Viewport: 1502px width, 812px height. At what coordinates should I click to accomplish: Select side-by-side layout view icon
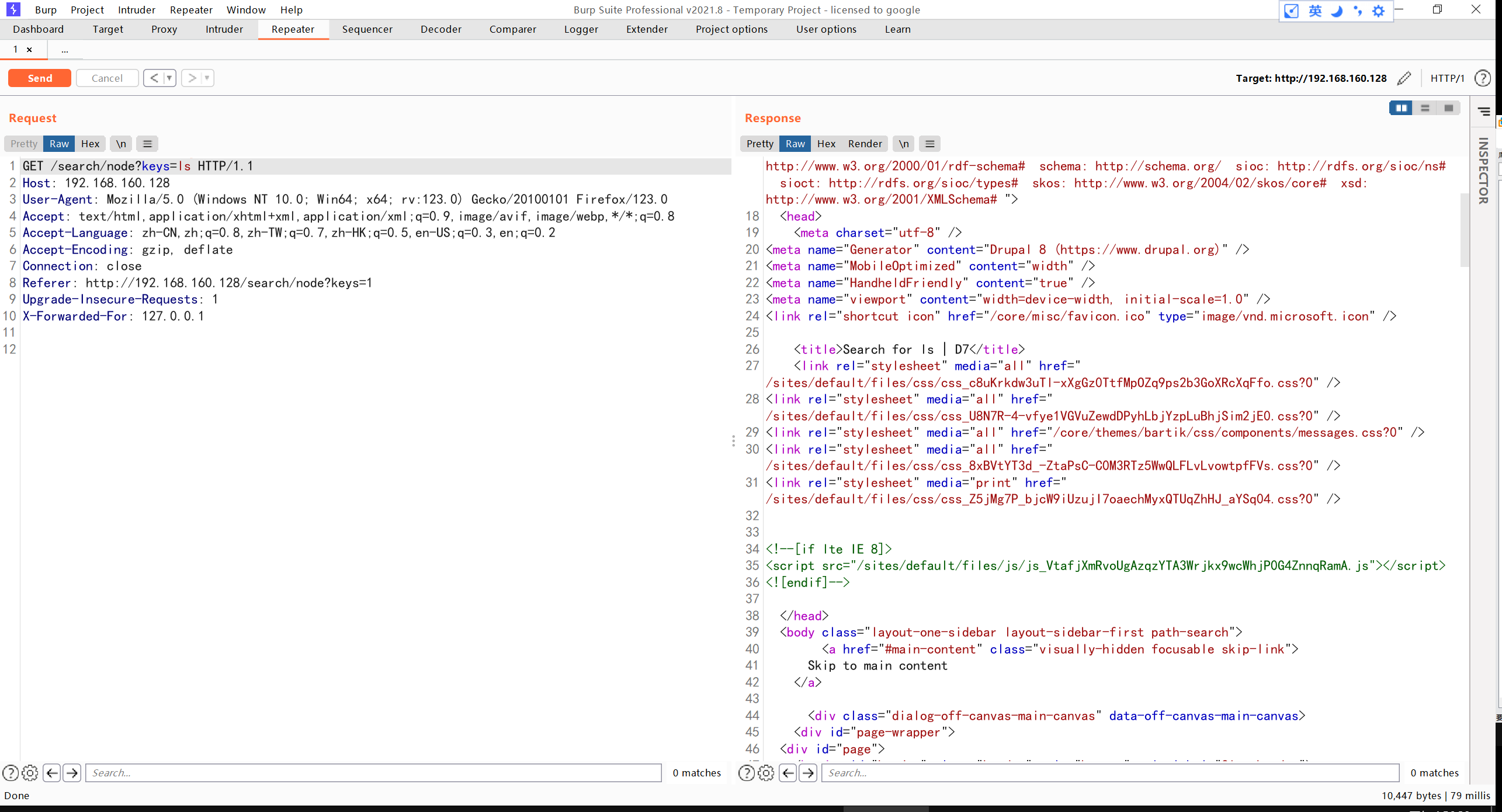1401,108
